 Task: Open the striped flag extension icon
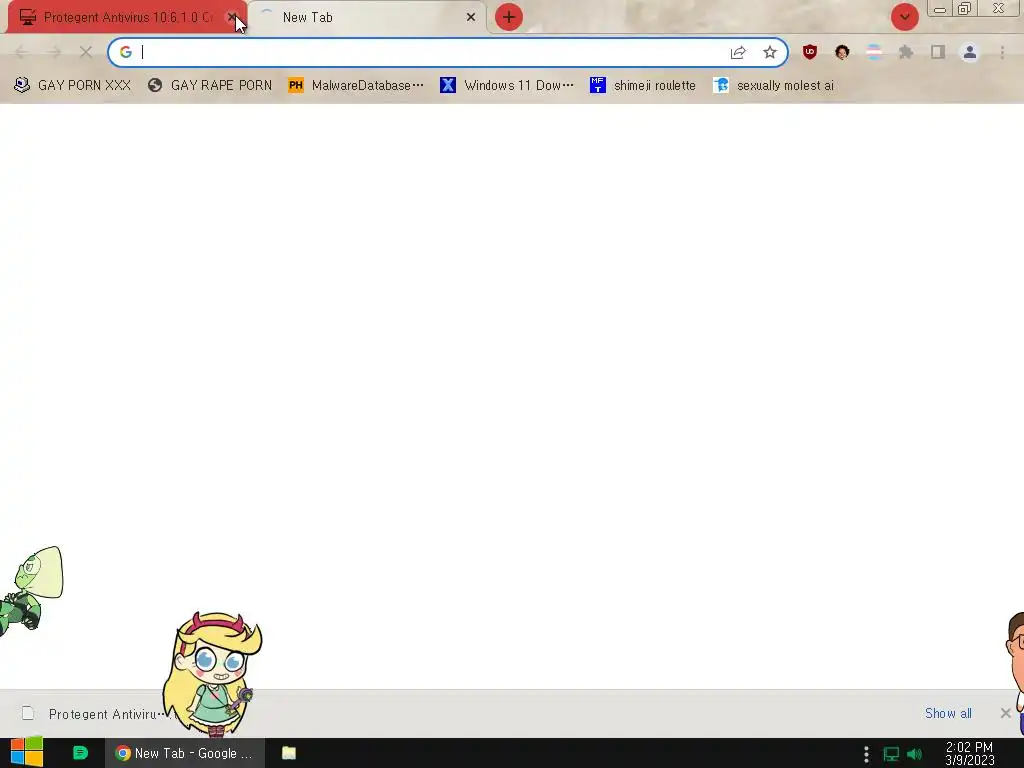[874, 52]
